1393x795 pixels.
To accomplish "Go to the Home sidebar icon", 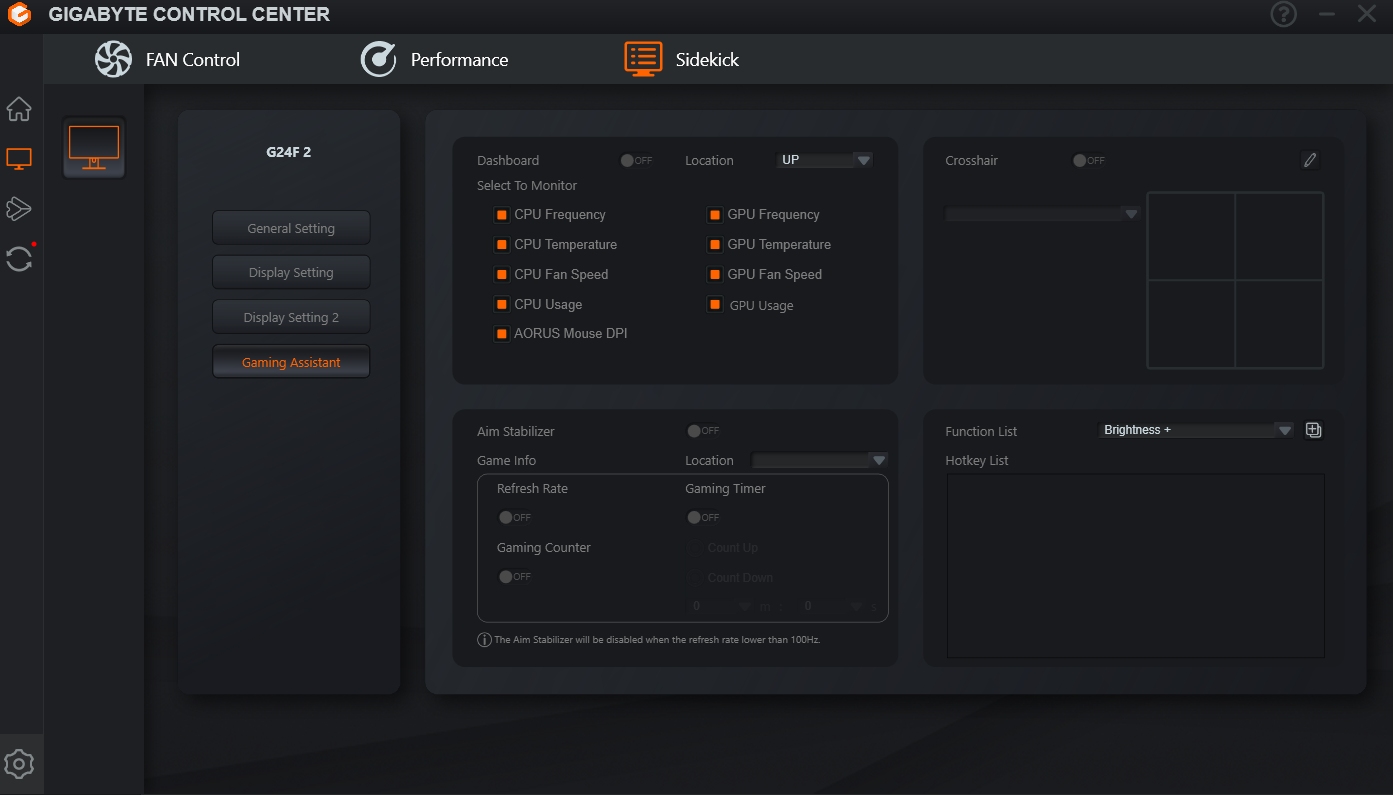I will point(19,109).
